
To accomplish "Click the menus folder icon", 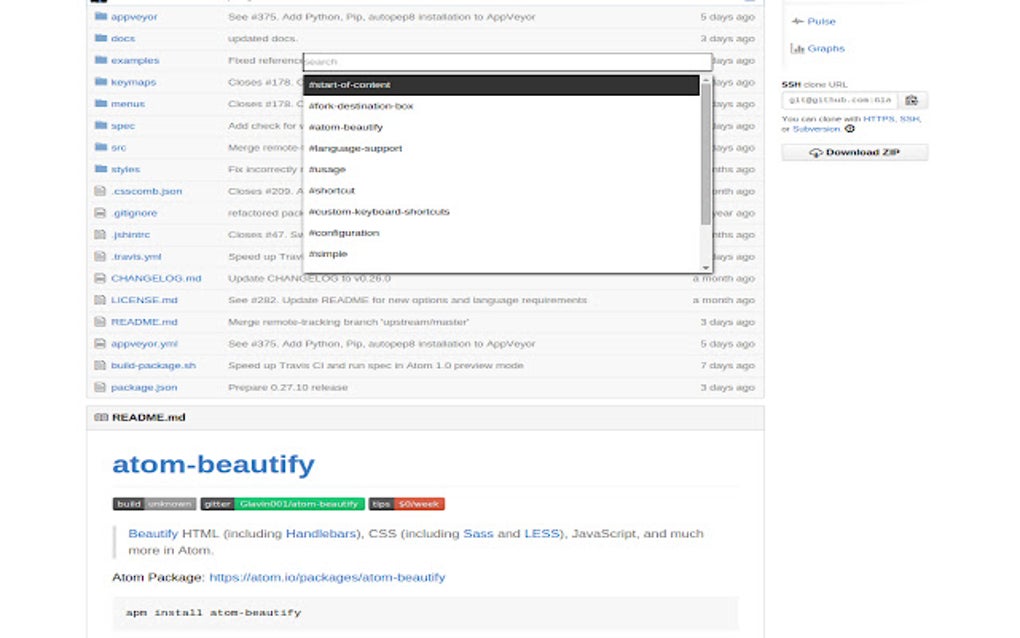I will [101, 103].
